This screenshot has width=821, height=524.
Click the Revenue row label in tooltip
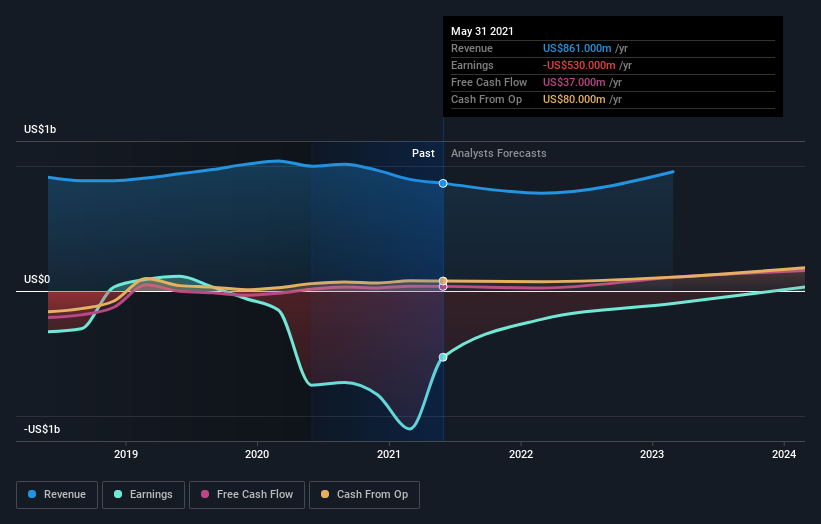coord(472,48)
